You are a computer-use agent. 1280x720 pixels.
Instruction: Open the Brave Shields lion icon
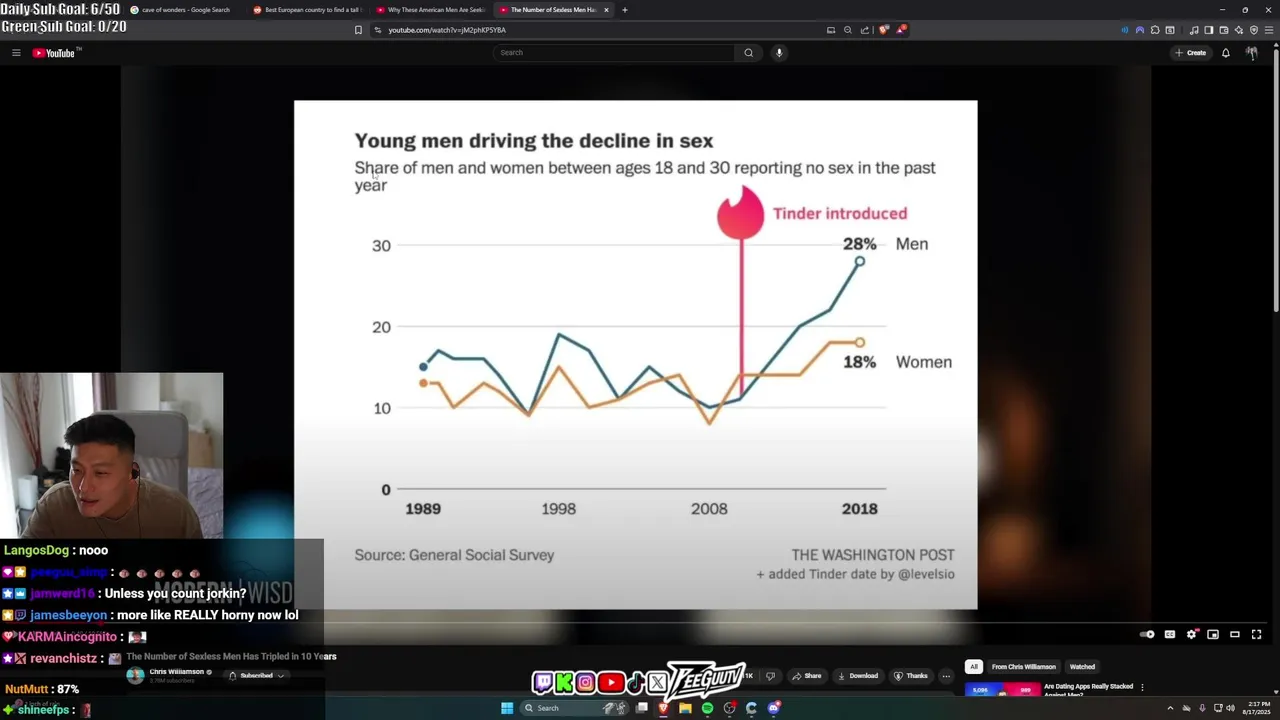(884, 30)
